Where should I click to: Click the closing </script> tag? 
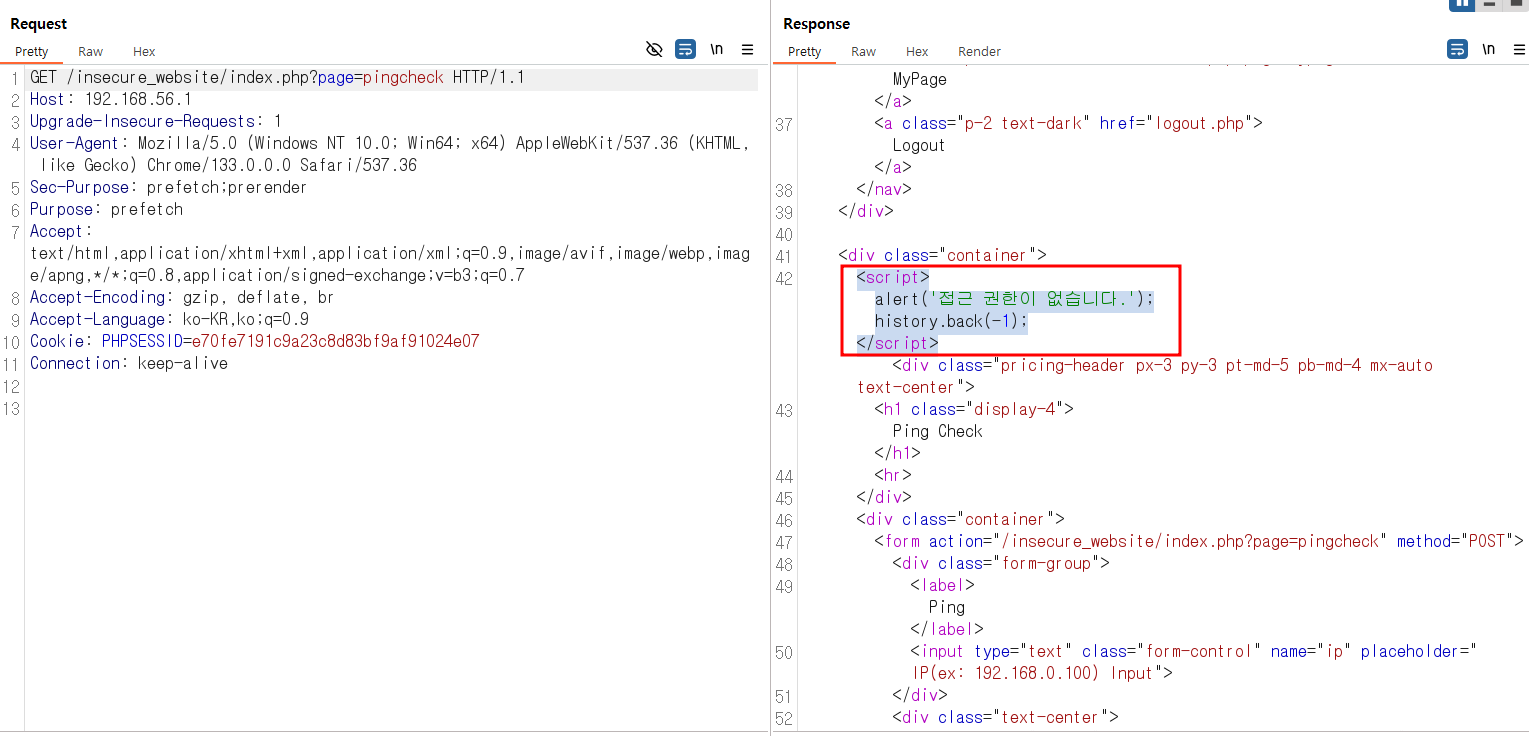(898, 343)
